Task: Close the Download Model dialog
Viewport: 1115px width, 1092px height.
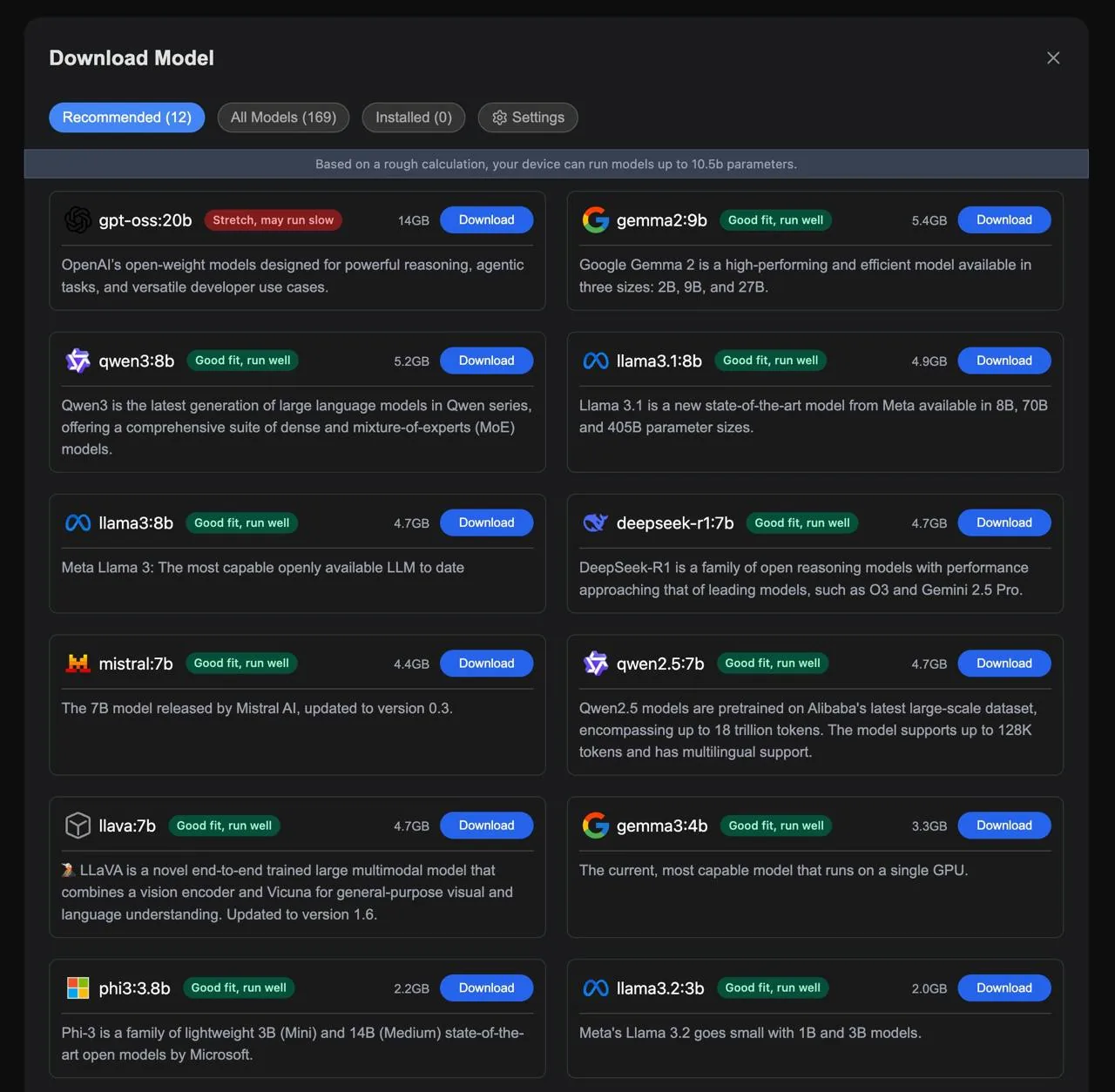Action: coord(1053,57)
